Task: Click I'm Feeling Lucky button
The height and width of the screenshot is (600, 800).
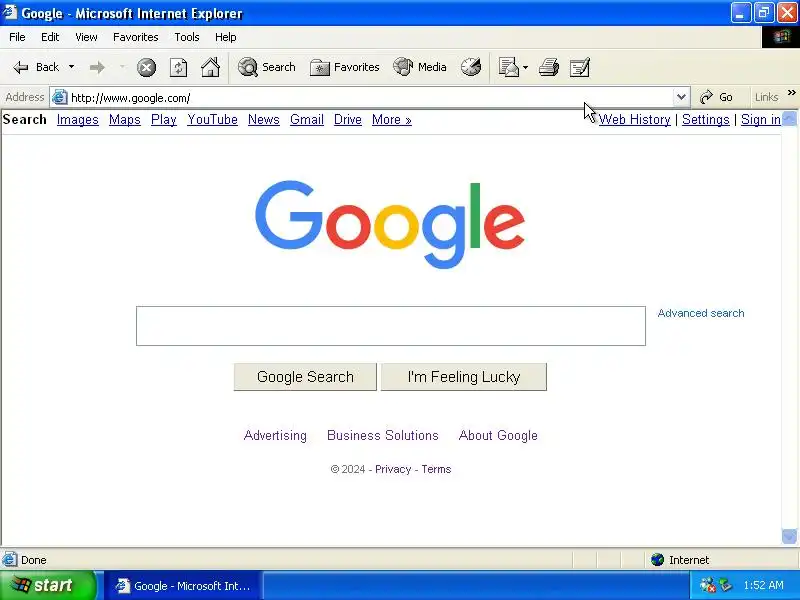Action: [x=464, y=377]
